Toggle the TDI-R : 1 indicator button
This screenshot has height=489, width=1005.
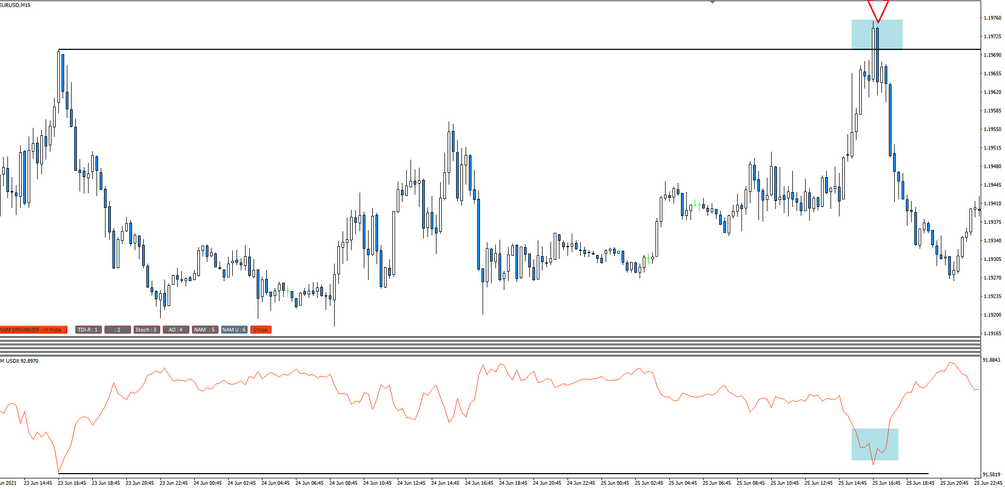tap(88, 329)
